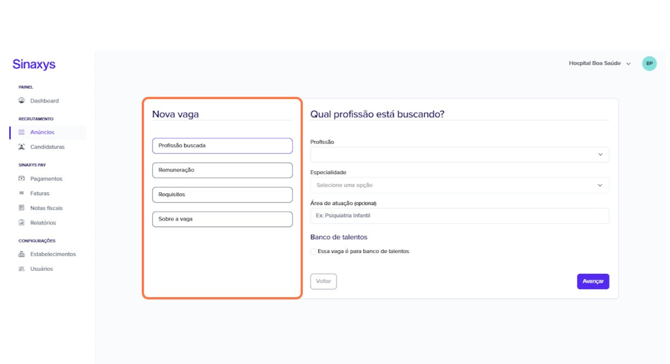Viewport: 670px width, 364px height.
Task: Click 'Qual profissão está buscando?' heading
Action: (377, 114)
